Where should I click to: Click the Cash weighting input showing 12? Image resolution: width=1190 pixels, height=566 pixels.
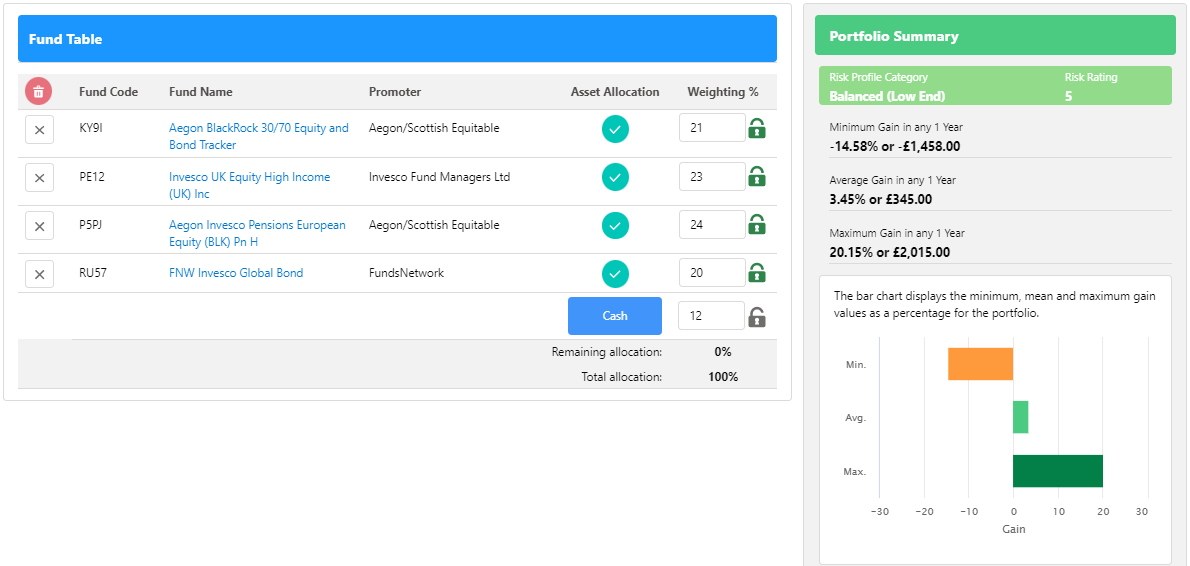tap(712, 316)
